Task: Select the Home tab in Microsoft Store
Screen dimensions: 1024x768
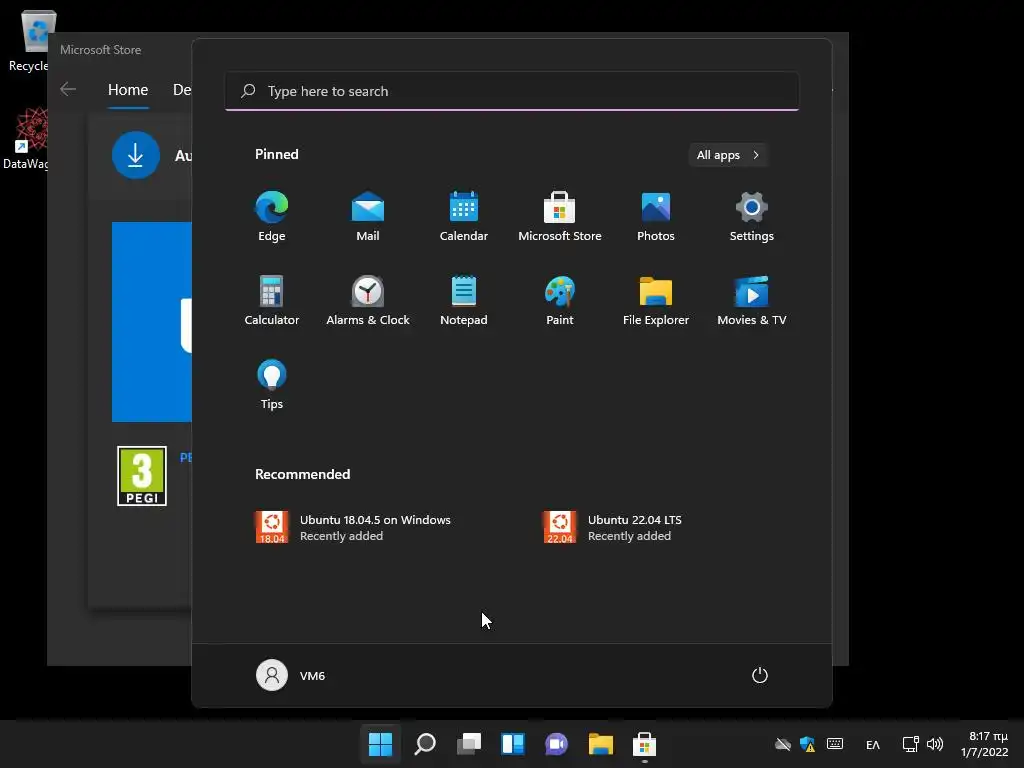Action: [x=128, y=90]
